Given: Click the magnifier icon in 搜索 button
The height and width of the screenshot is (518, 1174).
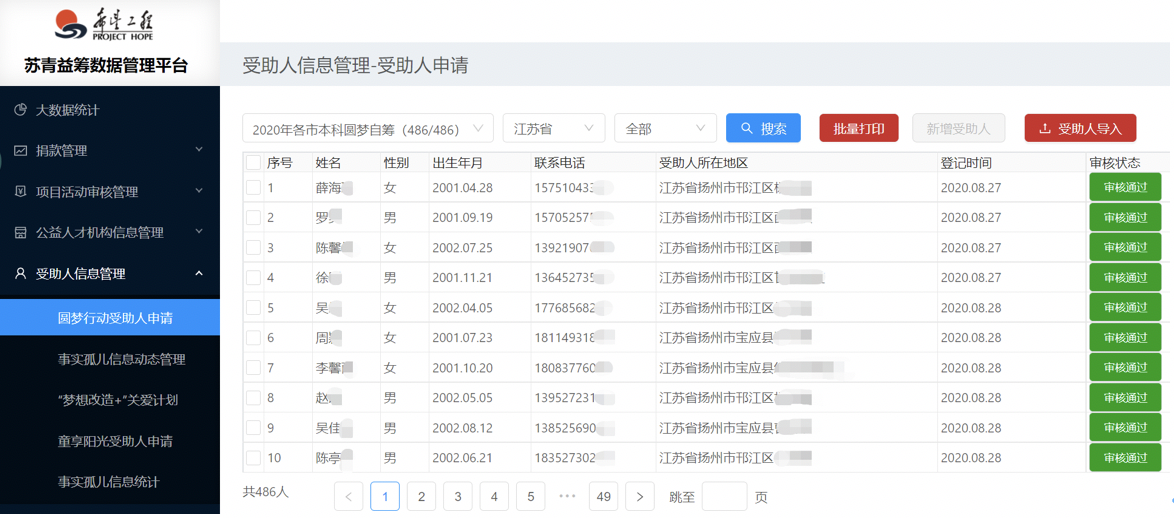Looking at the screenshot, I should (746, 128).
